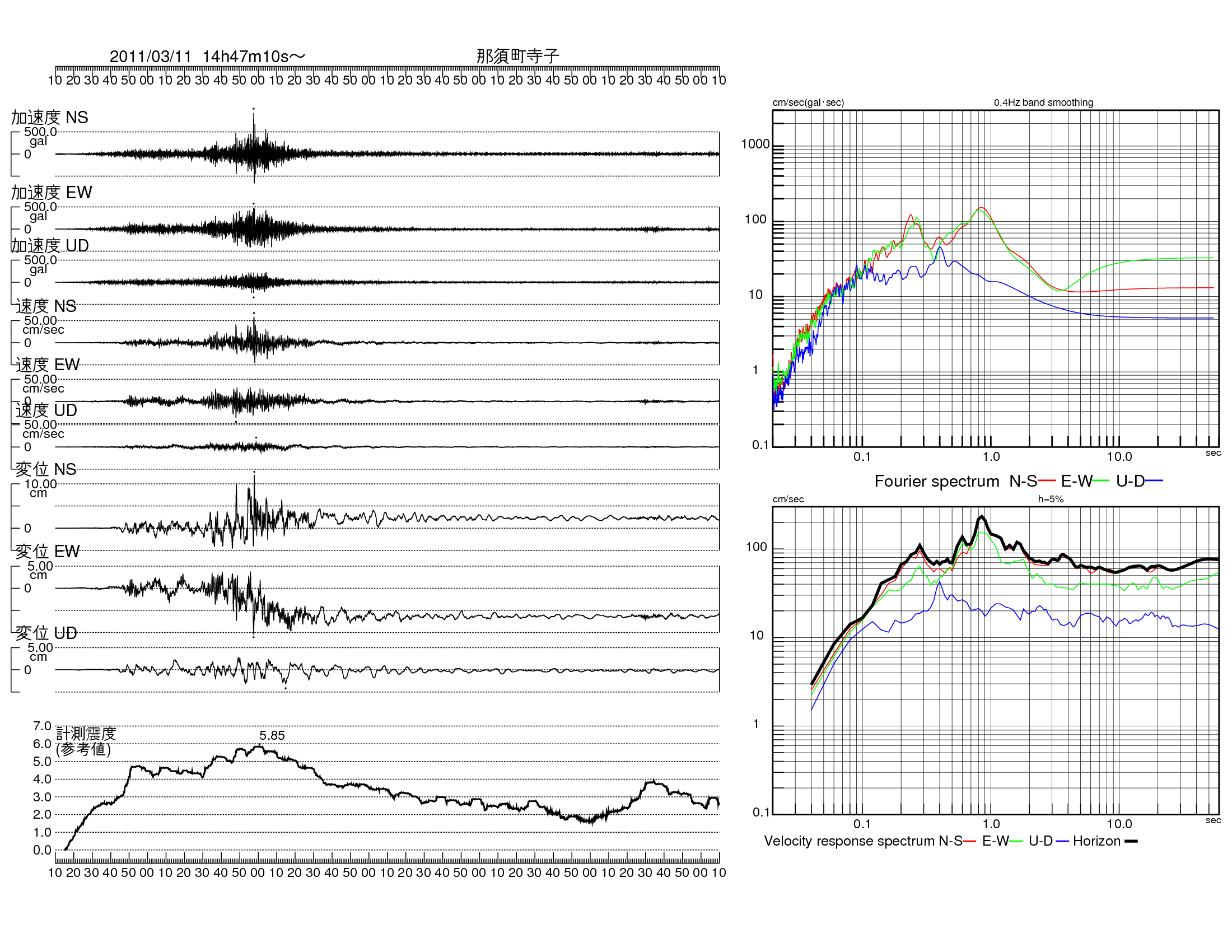1232x952 pixels.
Task: Click the 0.4Hz band smoothing label
Action: coord(1044,102)
